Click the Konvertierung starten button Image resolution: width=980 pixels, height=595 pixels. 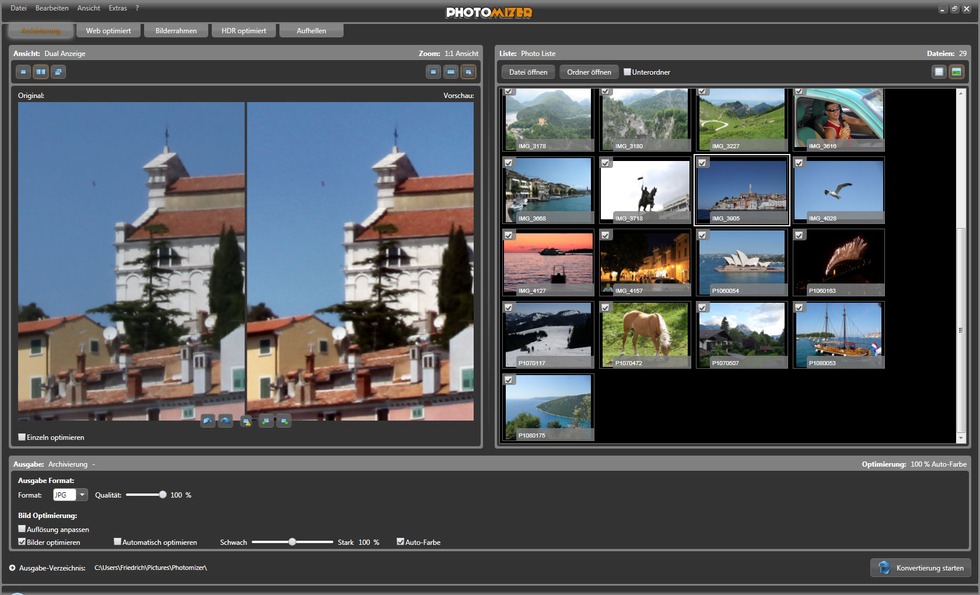920,568
